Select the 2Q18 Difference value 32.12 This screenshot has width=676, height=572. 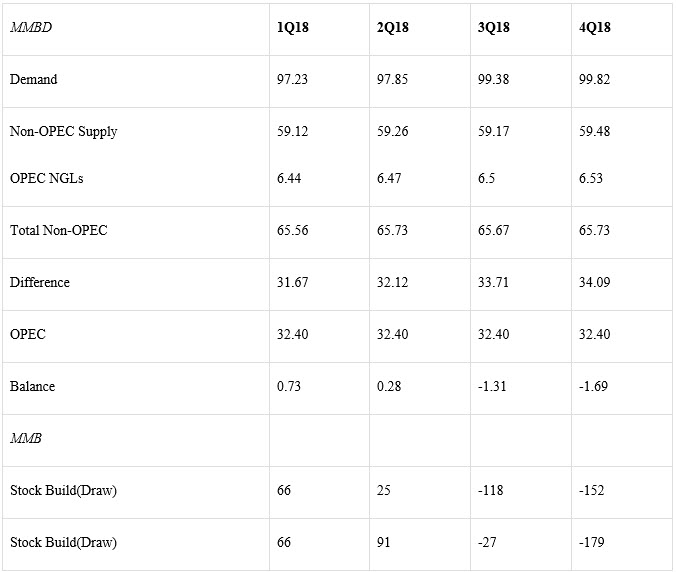(x=393, y=282)
